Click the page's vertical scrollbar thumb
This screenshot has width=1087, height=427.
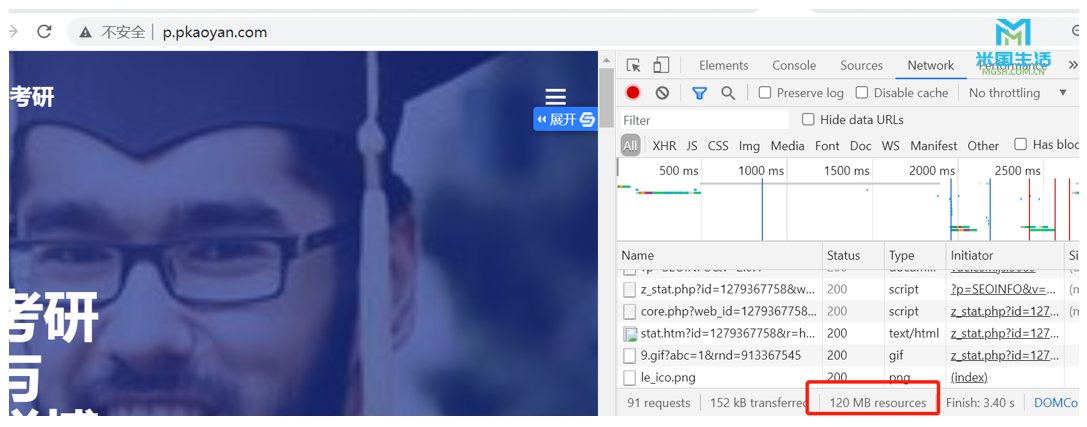click(606, 98)
